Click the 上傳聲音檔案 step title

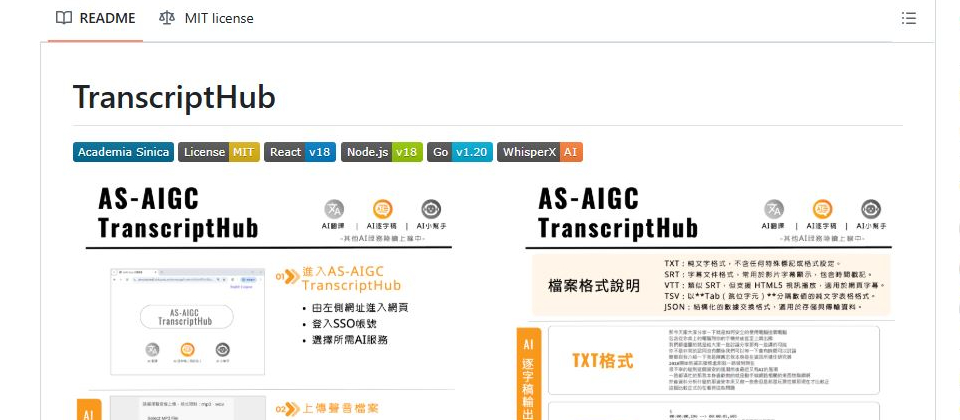coord(342,409)
